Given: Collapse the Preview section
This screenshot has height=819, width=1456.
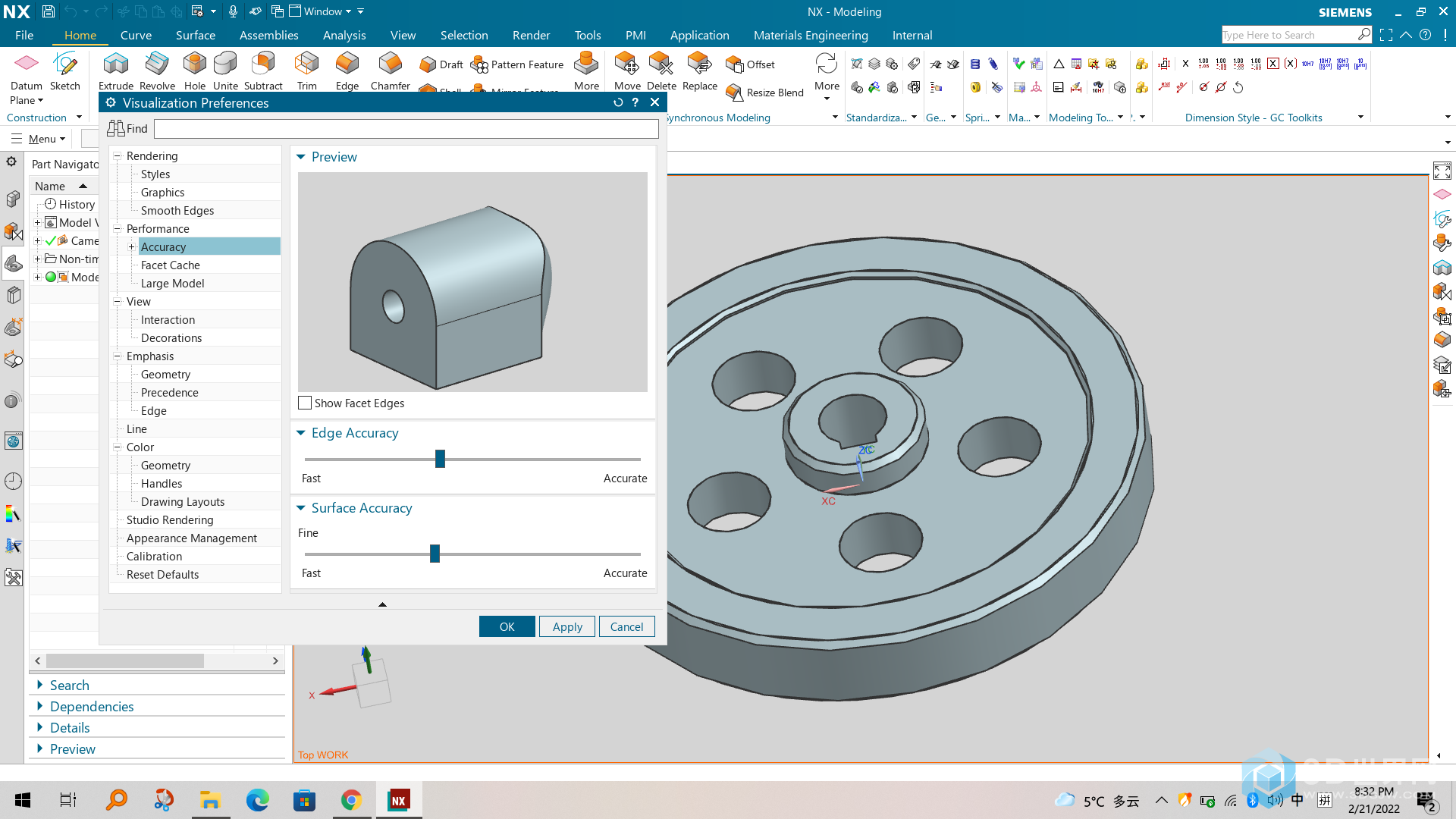Looking at the screenshot, I should click(x=301, y=157).
